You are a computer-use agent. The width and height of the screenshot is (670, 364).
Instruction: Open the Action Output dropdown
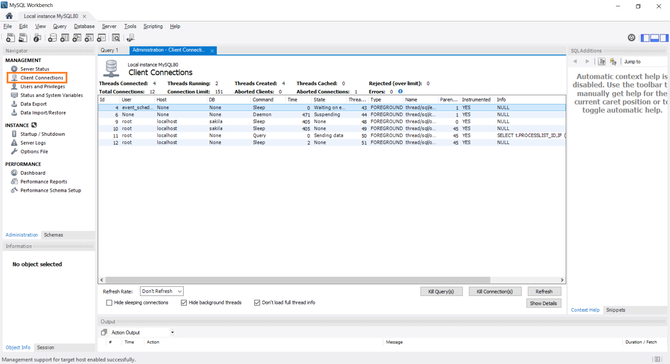(x=143, y=332)
